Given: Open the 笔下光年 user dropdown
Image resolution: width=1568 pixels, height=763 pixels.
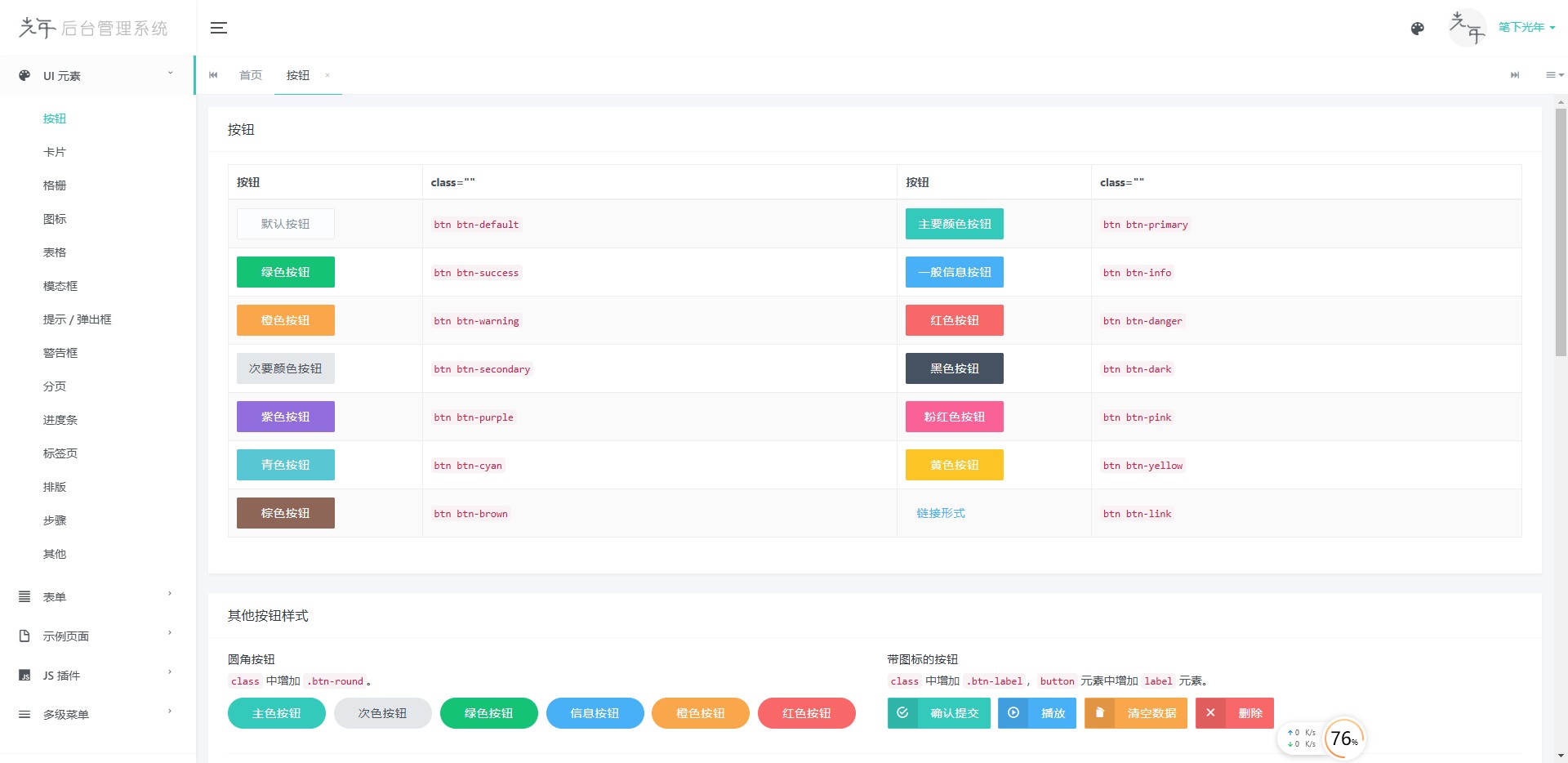Looking at the screenshot, I should [x=1526, y=27].
